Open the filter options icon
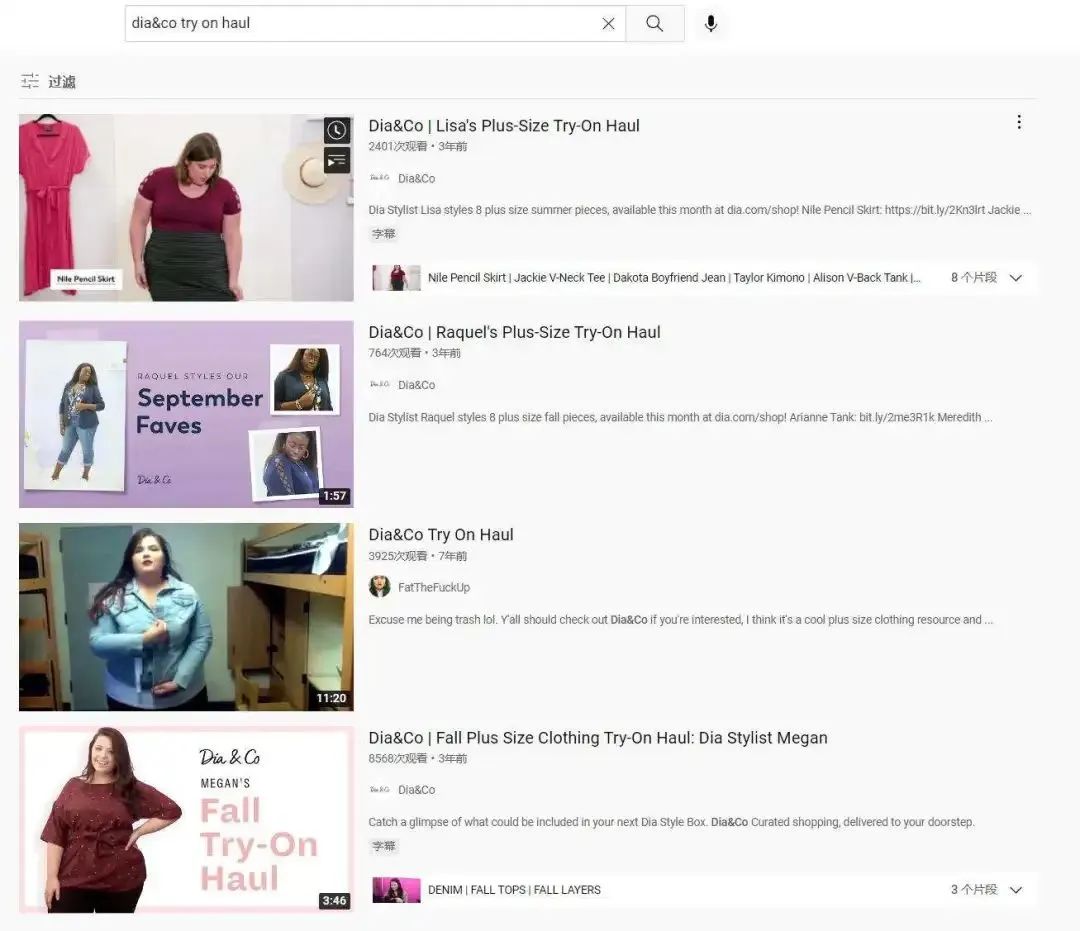1080x931 pixels. 30,81
